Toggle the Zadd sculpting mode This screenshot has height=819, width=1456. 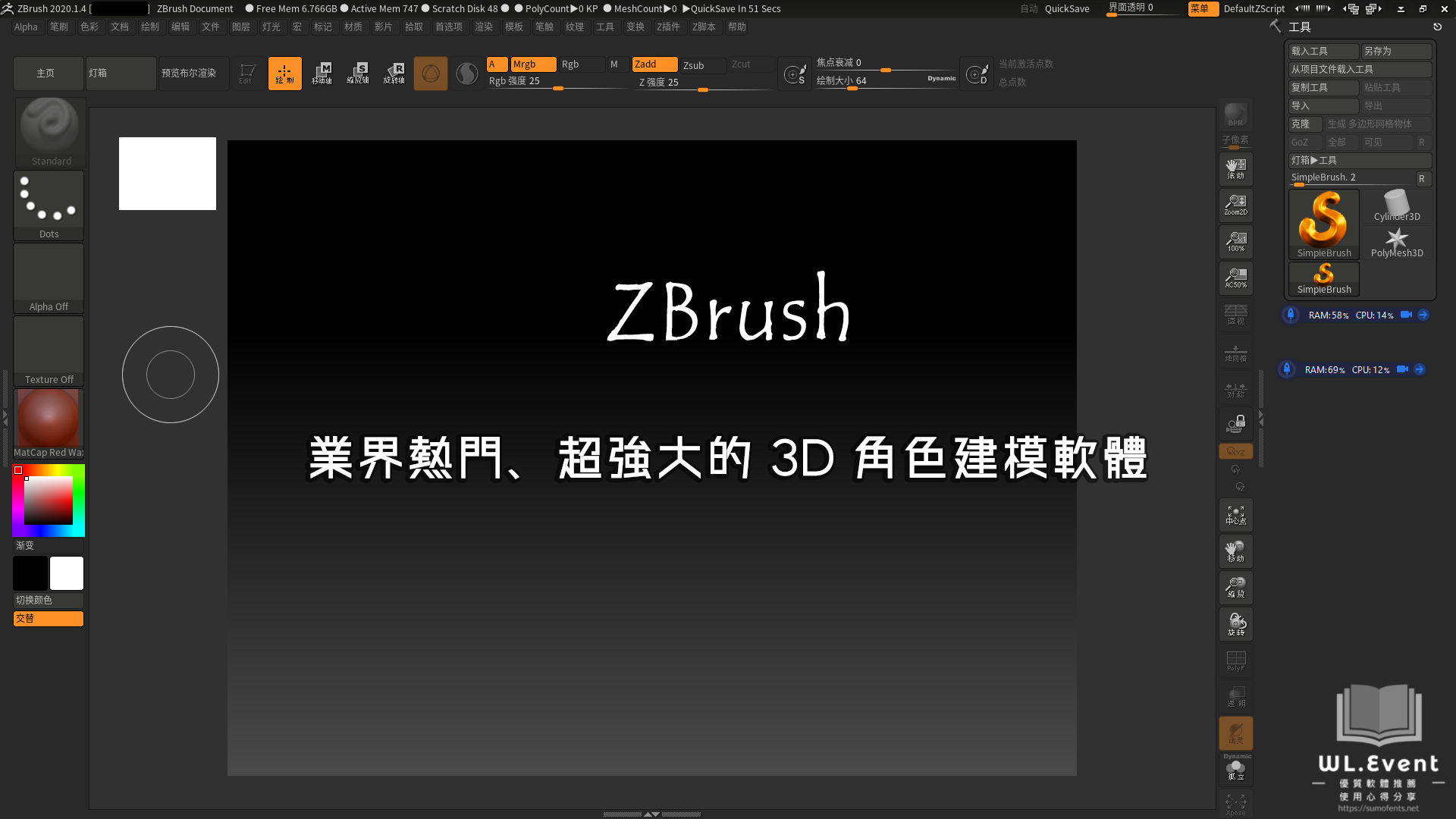645,63
